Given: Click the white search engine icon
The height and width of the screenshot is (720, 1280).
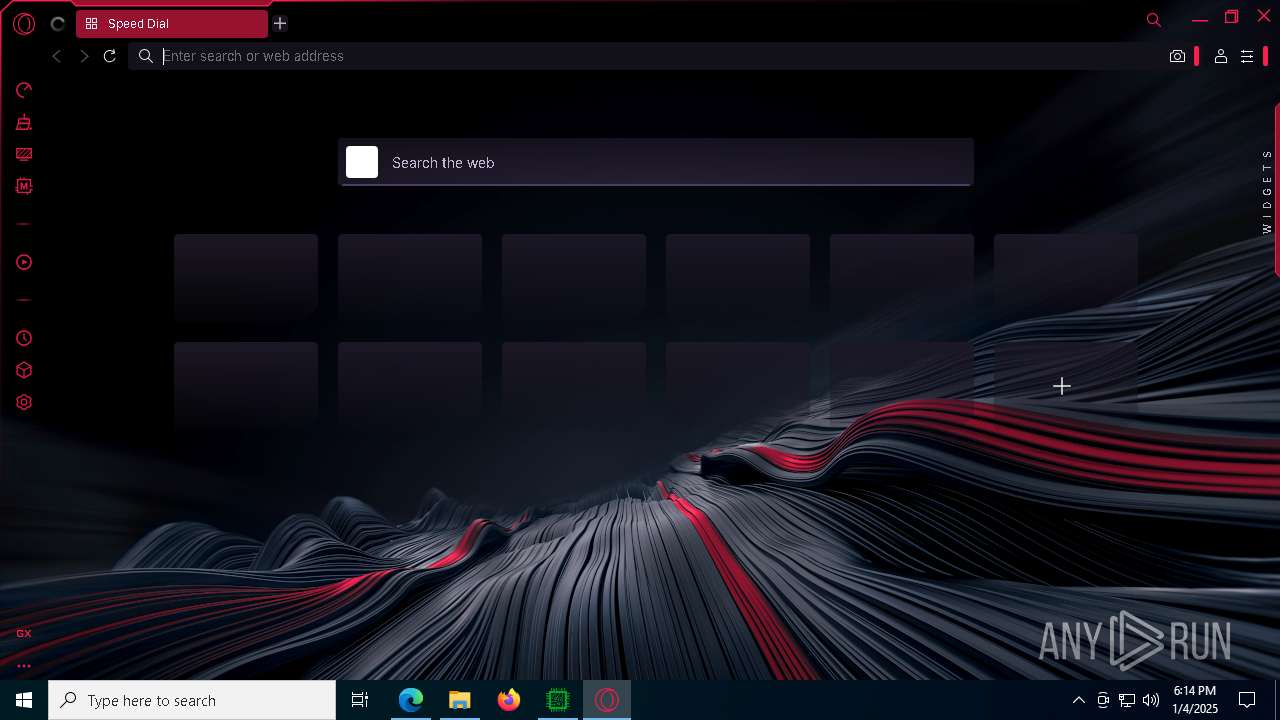Looking at the screenshot, I should tap(362, 162).
